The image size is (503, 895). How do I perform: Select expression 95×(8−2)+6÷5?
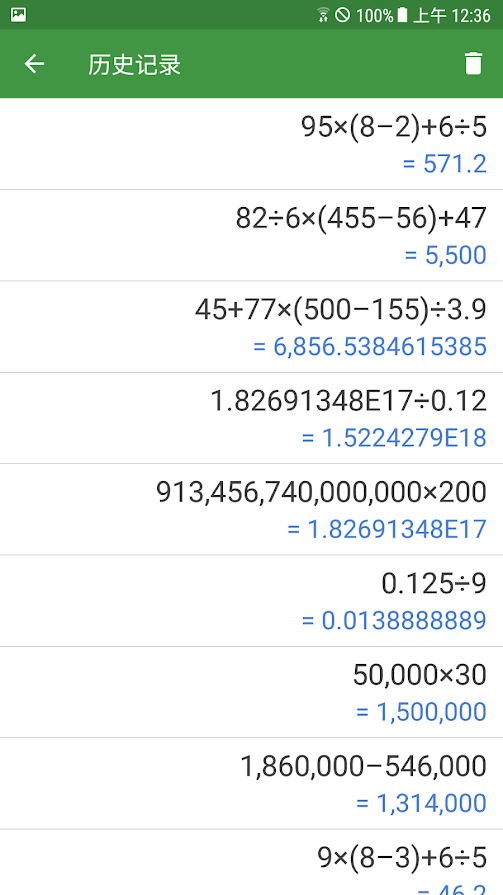coord(394,127)
